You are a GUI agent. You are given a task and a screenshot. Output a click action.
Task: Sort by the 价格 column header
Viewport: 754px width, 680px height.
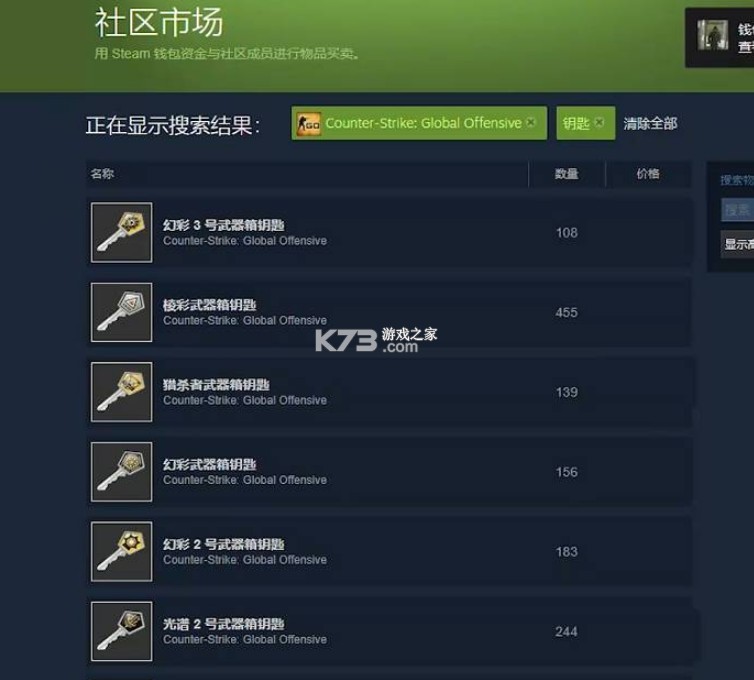[648, 174]
